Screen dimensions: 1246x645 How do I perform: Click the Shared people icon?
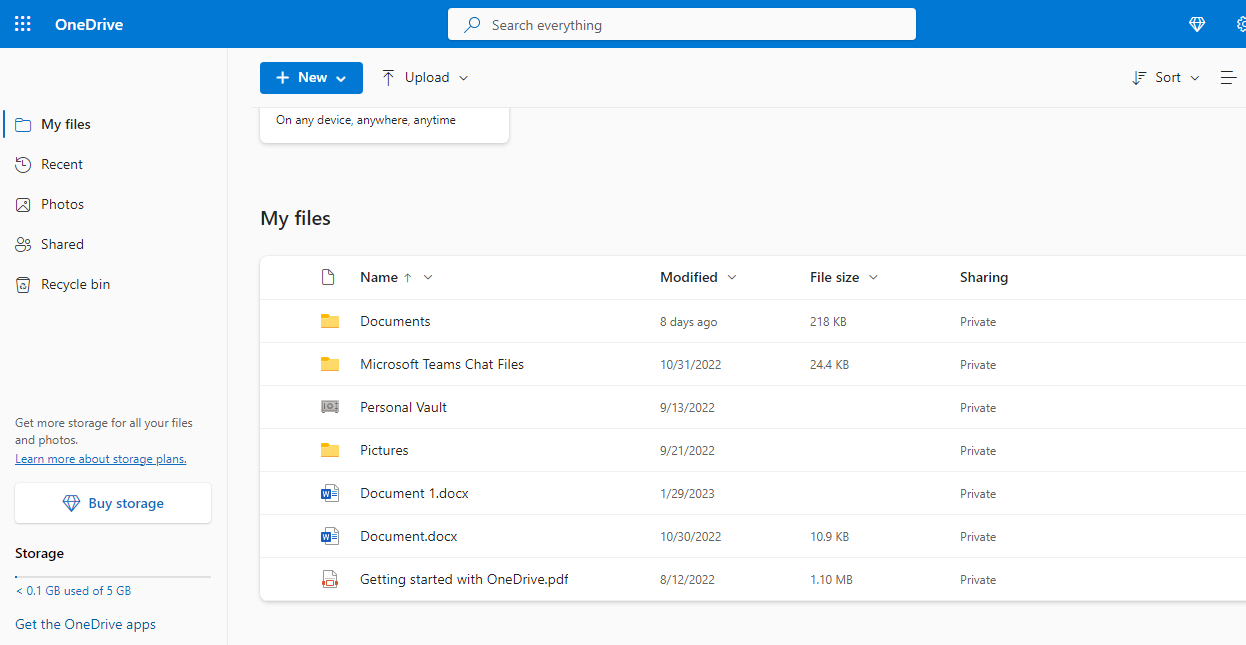pyautogui.click(x=23, y=245)
